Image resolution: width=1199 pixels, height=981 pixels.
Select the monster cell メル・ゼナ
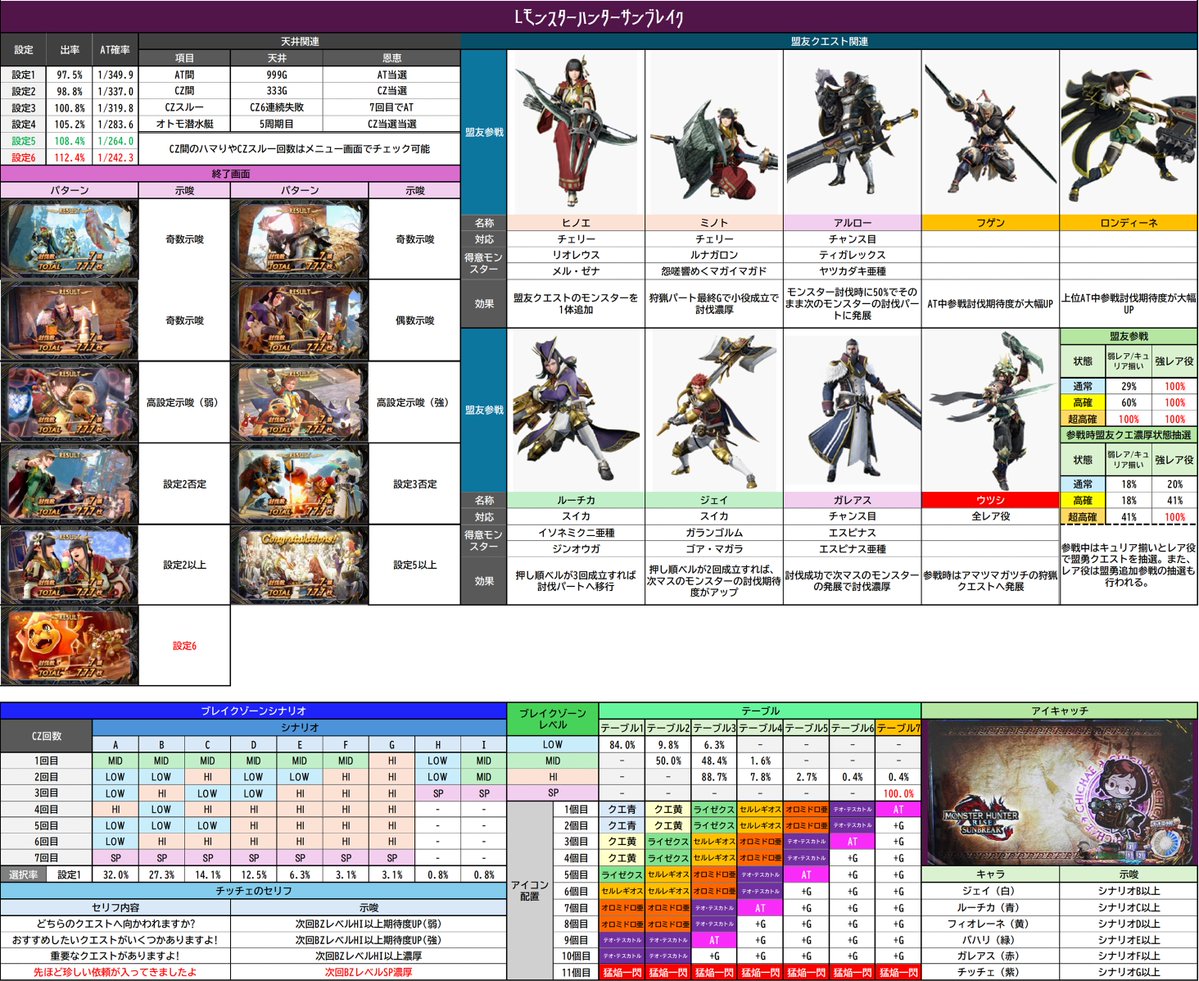[576, 271]
